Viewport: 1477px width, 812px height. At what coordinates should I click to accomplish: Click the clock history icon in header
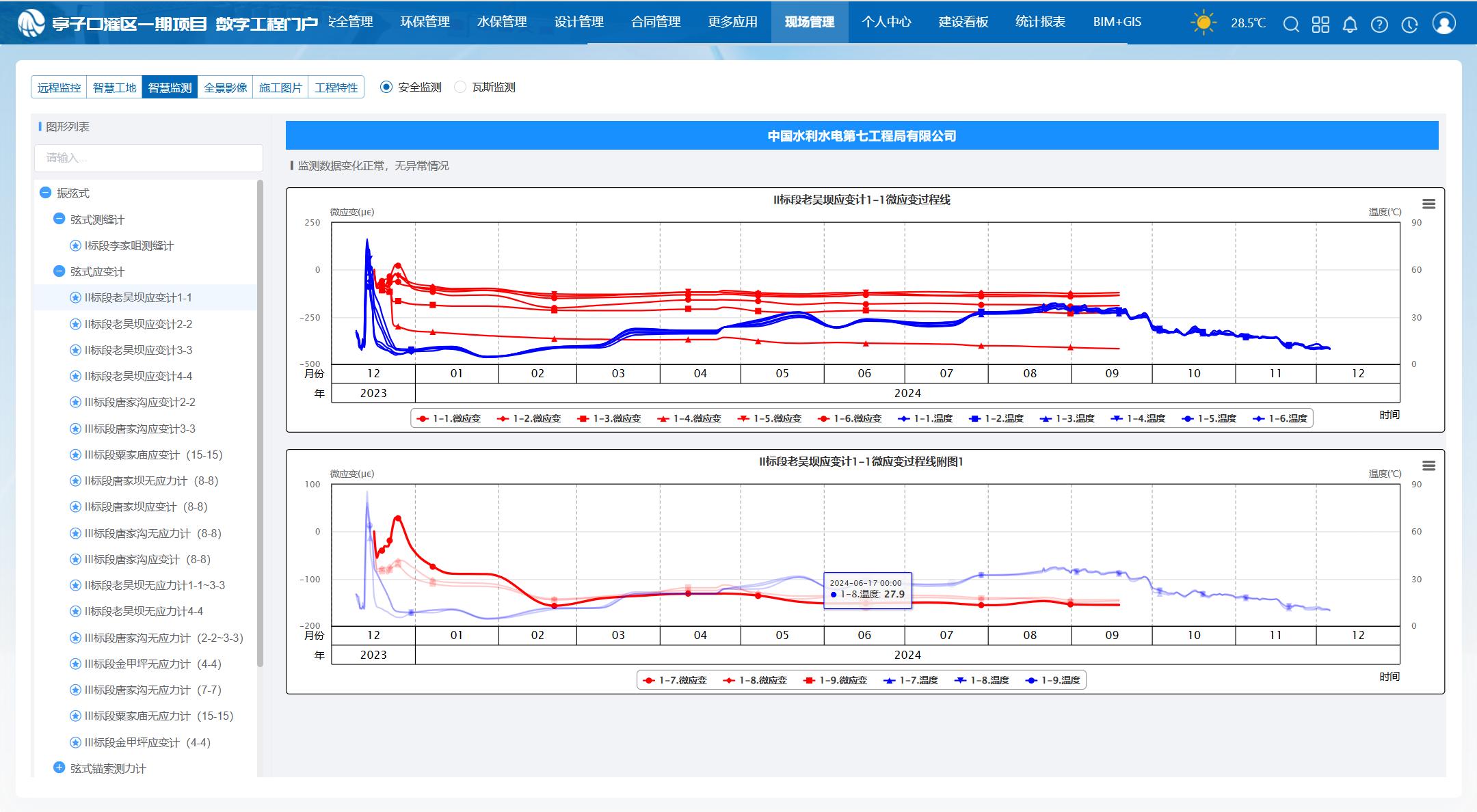1409,25
